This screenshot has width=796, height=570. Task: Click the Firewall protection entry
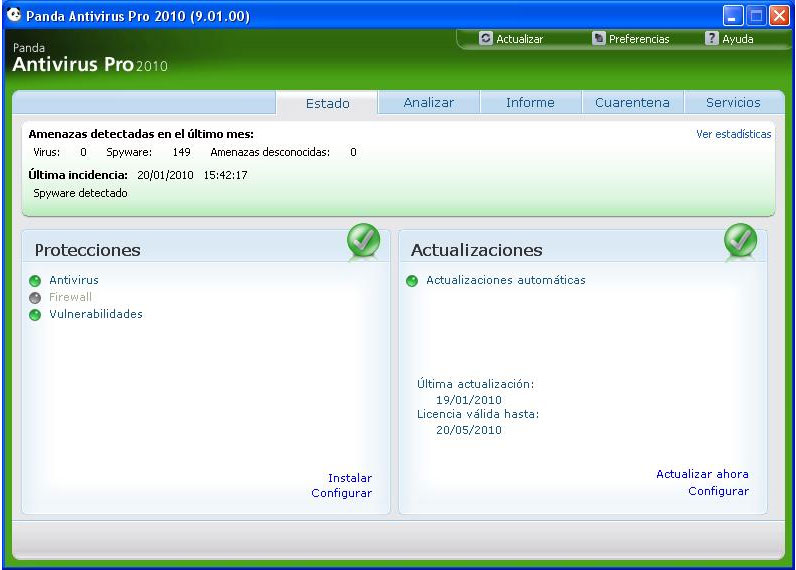71,297
